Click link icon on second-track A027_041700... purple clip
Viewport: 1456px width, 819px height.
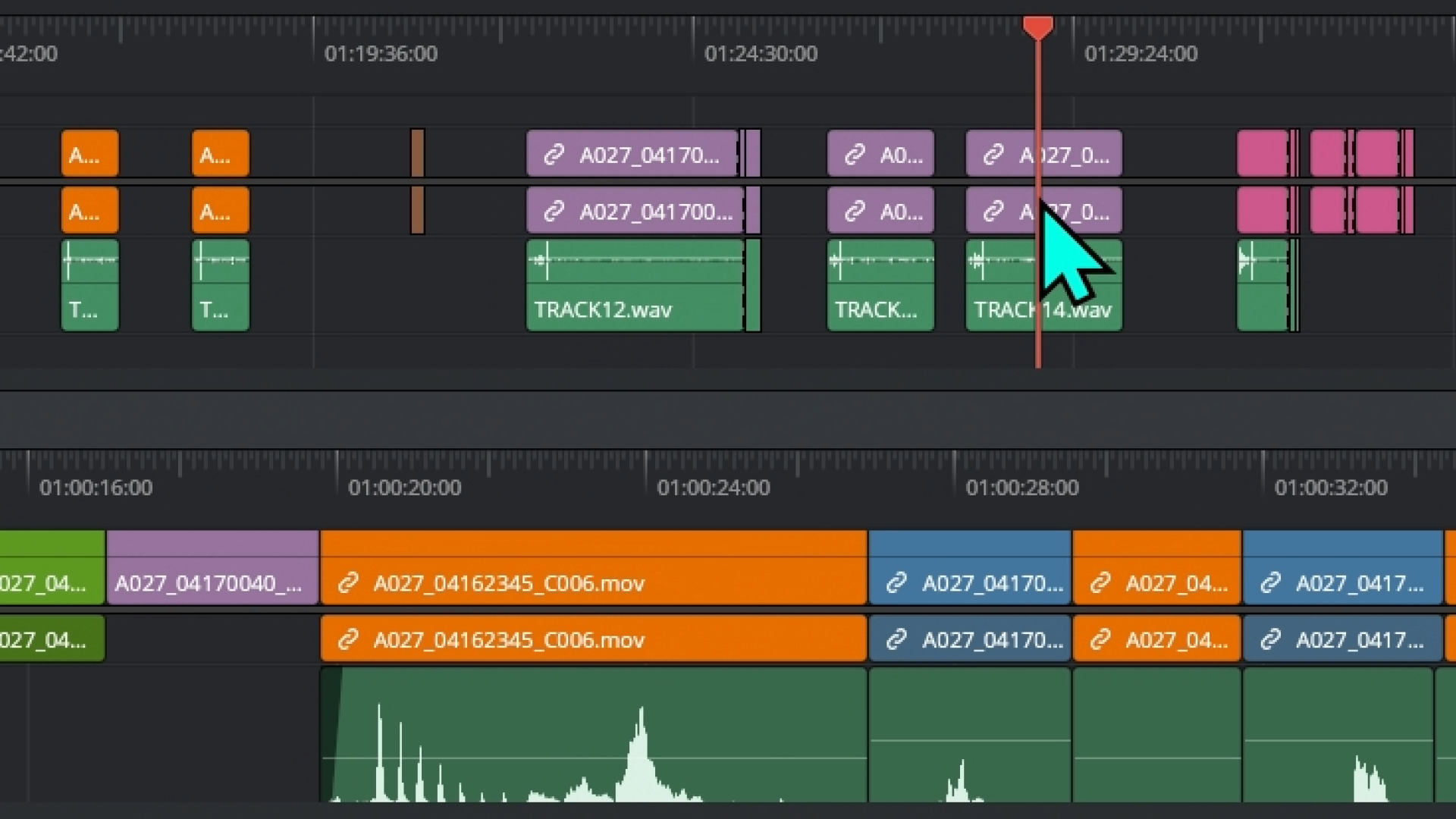(x=554, y=211)
